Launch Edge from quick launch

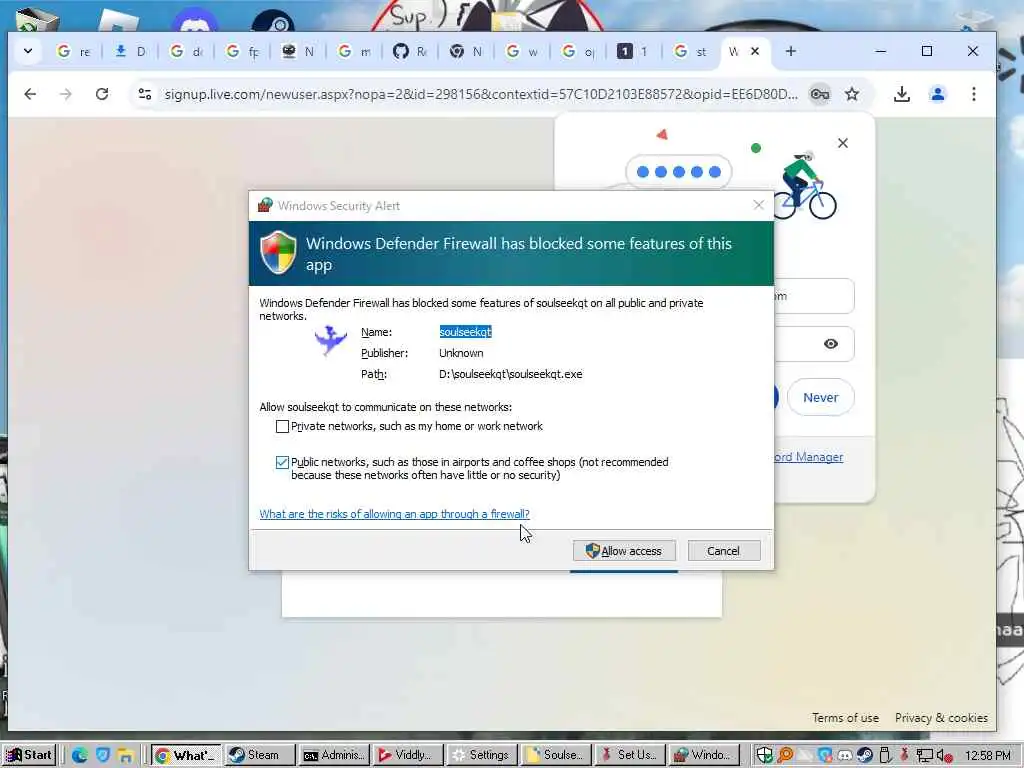click(x=80, y=756)
